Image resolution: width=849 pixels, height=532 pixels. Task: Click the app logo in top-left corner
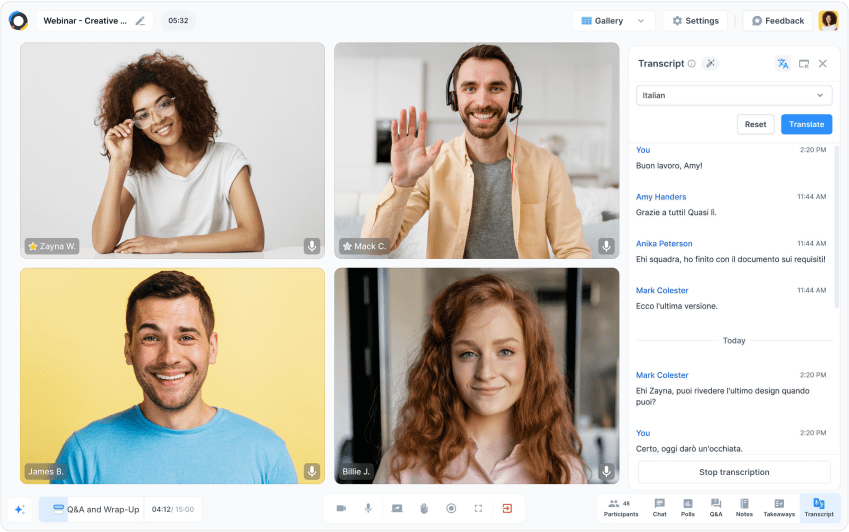pos(18,21)
